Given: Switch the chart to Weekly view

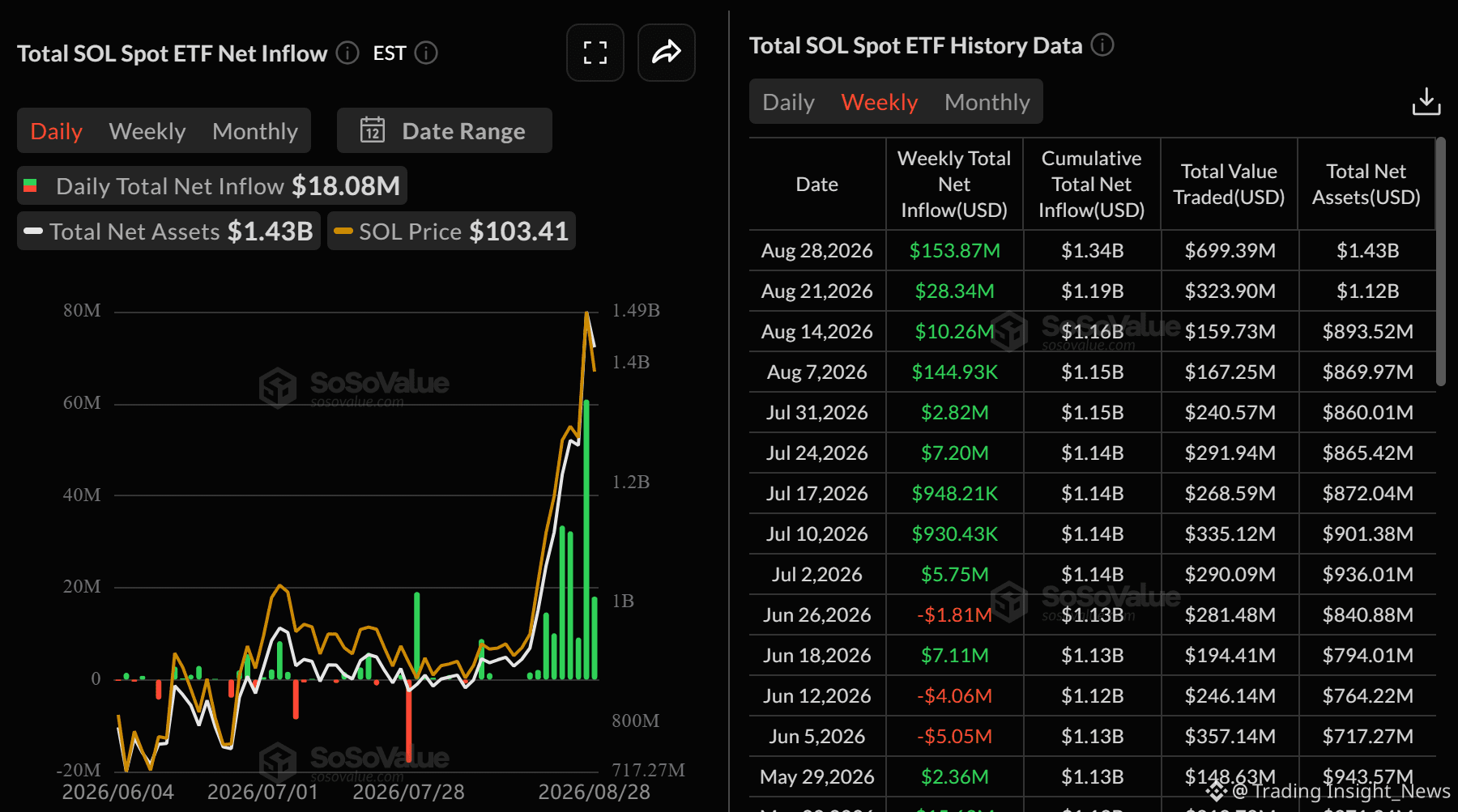Looking at the screenshot, I should pyautogui.click(x=147, y=131).
